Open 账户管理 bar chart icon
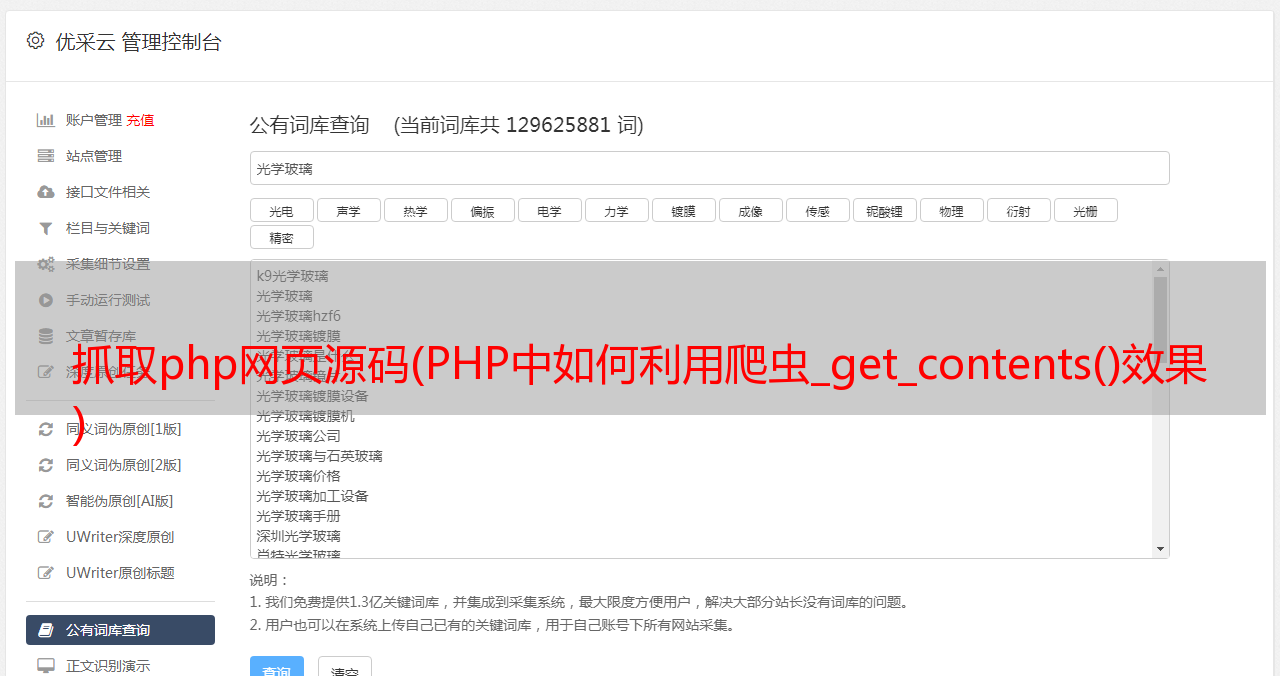This screenshot has height=676, width=1280. click(x=46, y=120)
